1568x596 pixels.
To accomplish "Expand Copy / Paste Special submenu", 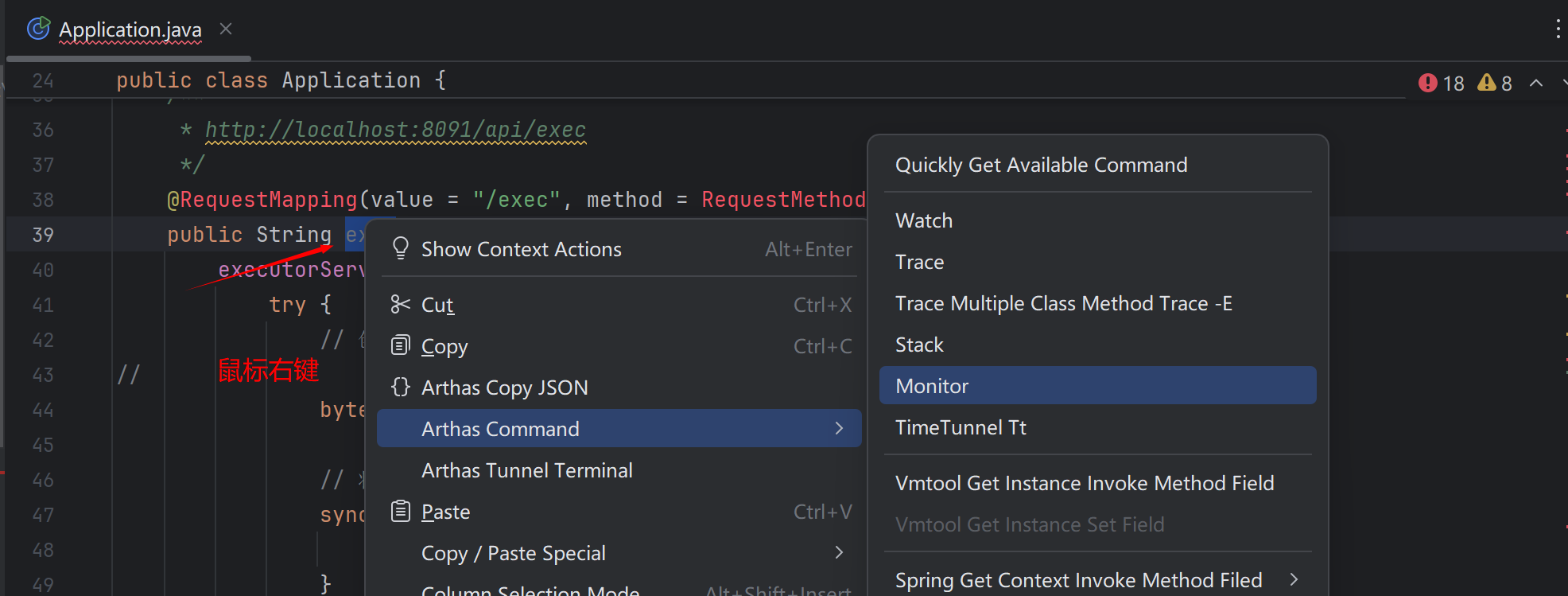I will click(x=839, y=552).
